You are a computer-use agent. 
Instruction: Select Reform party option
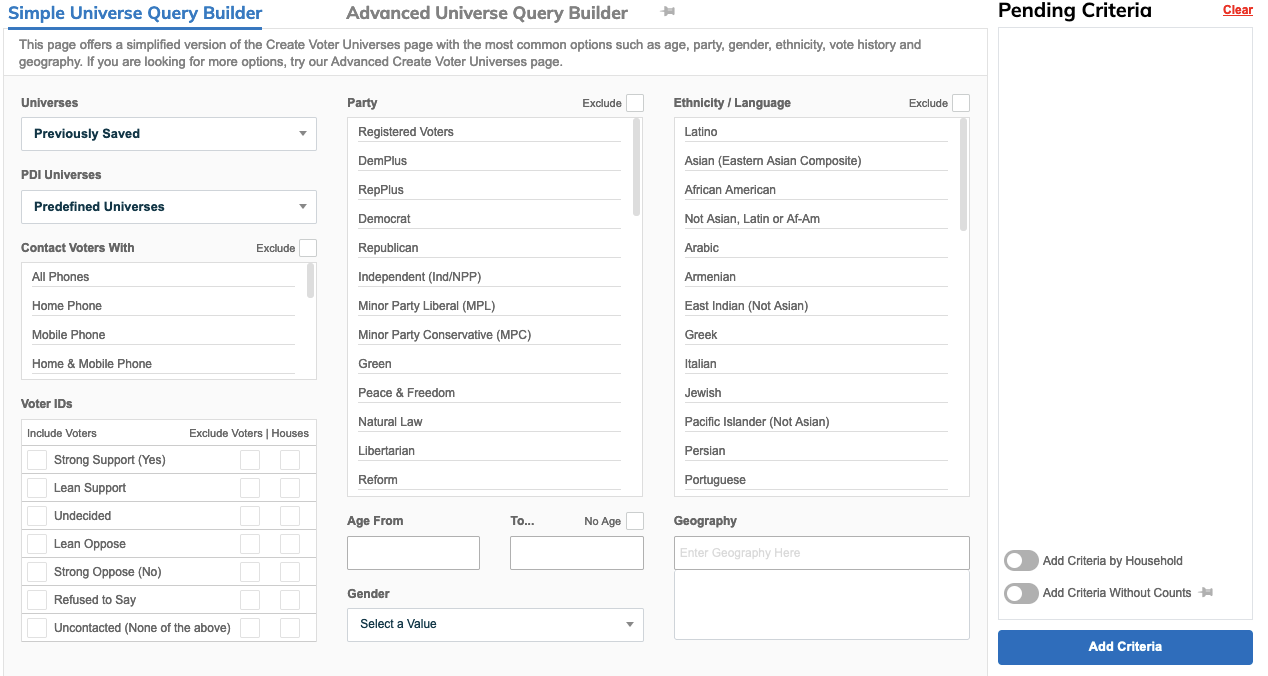[489, 480]
